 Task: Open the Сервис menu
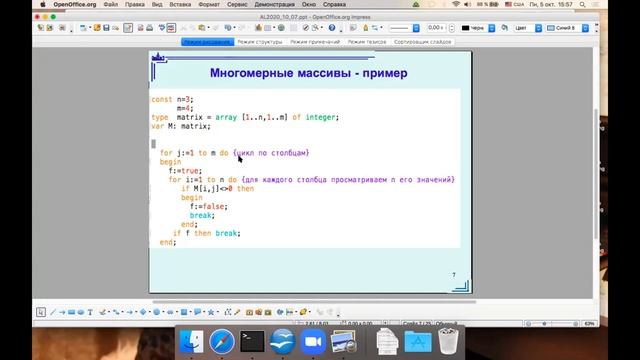(x=237, y=4)
